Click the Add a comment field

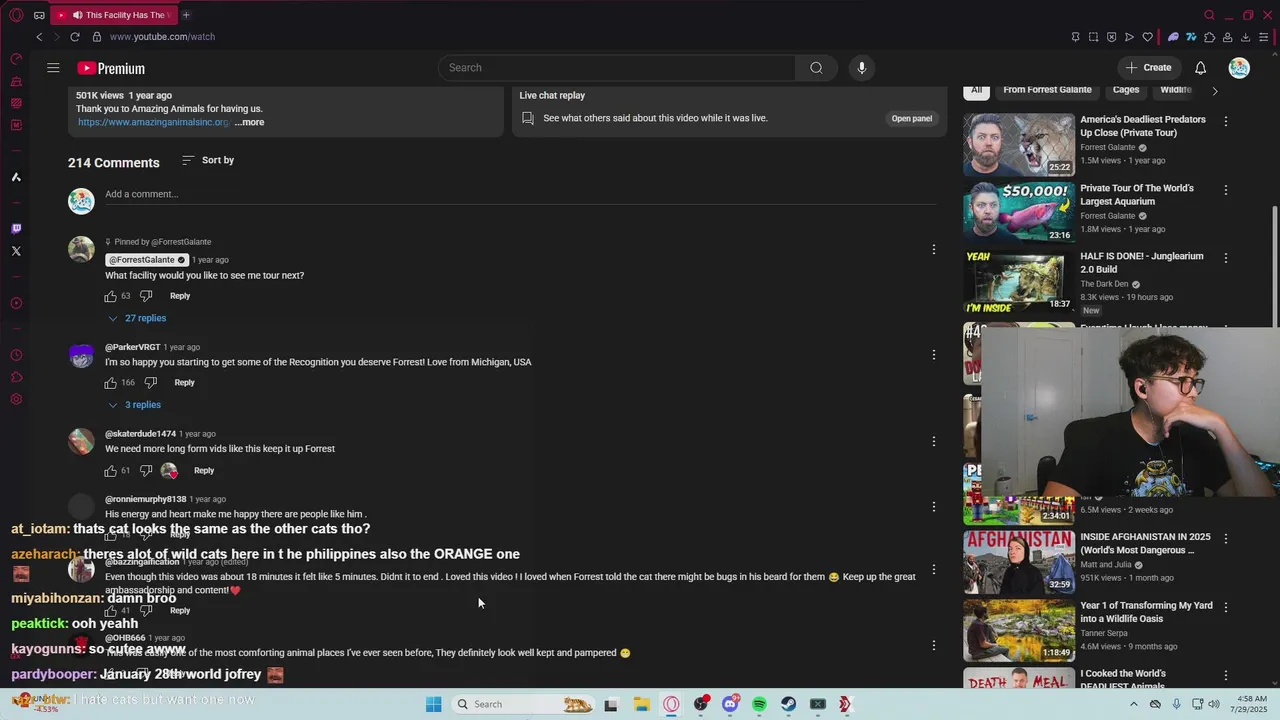[520, 194]
